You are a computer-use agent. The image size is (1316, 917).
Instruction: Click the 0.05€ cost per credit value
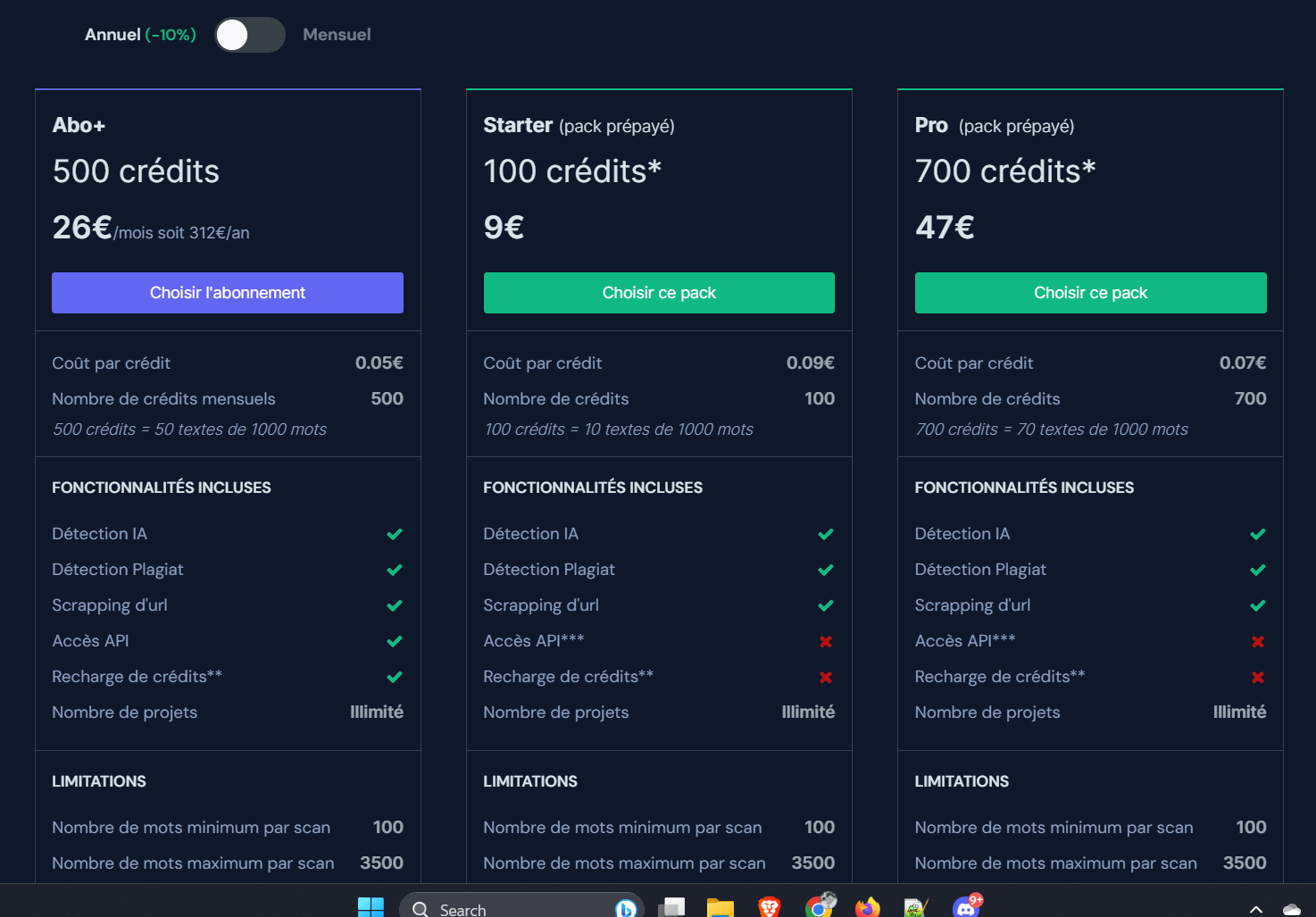[379, 363]
